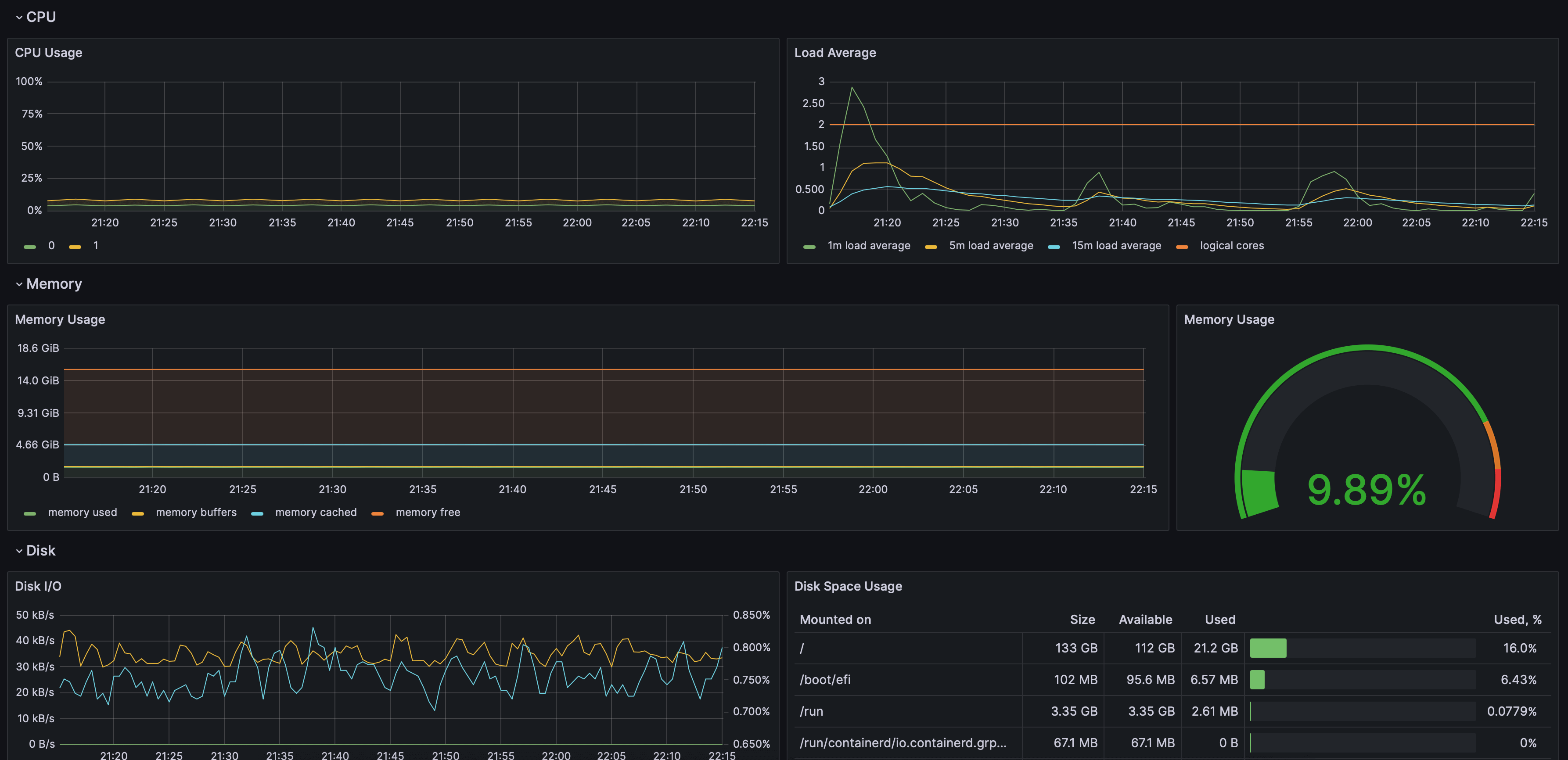This screenshot has height=760, width=1568.
Task: Click green swatch beside memory used
Action: 29,513
